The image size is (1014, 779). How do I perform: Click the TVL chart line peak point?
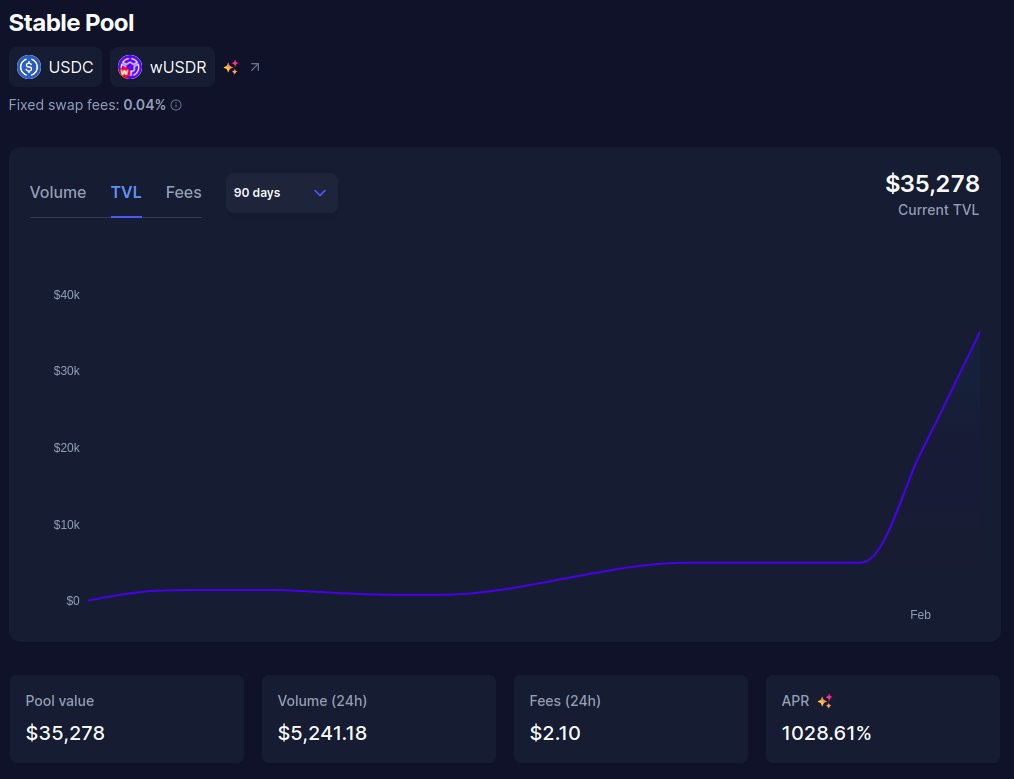pos(979,332)
